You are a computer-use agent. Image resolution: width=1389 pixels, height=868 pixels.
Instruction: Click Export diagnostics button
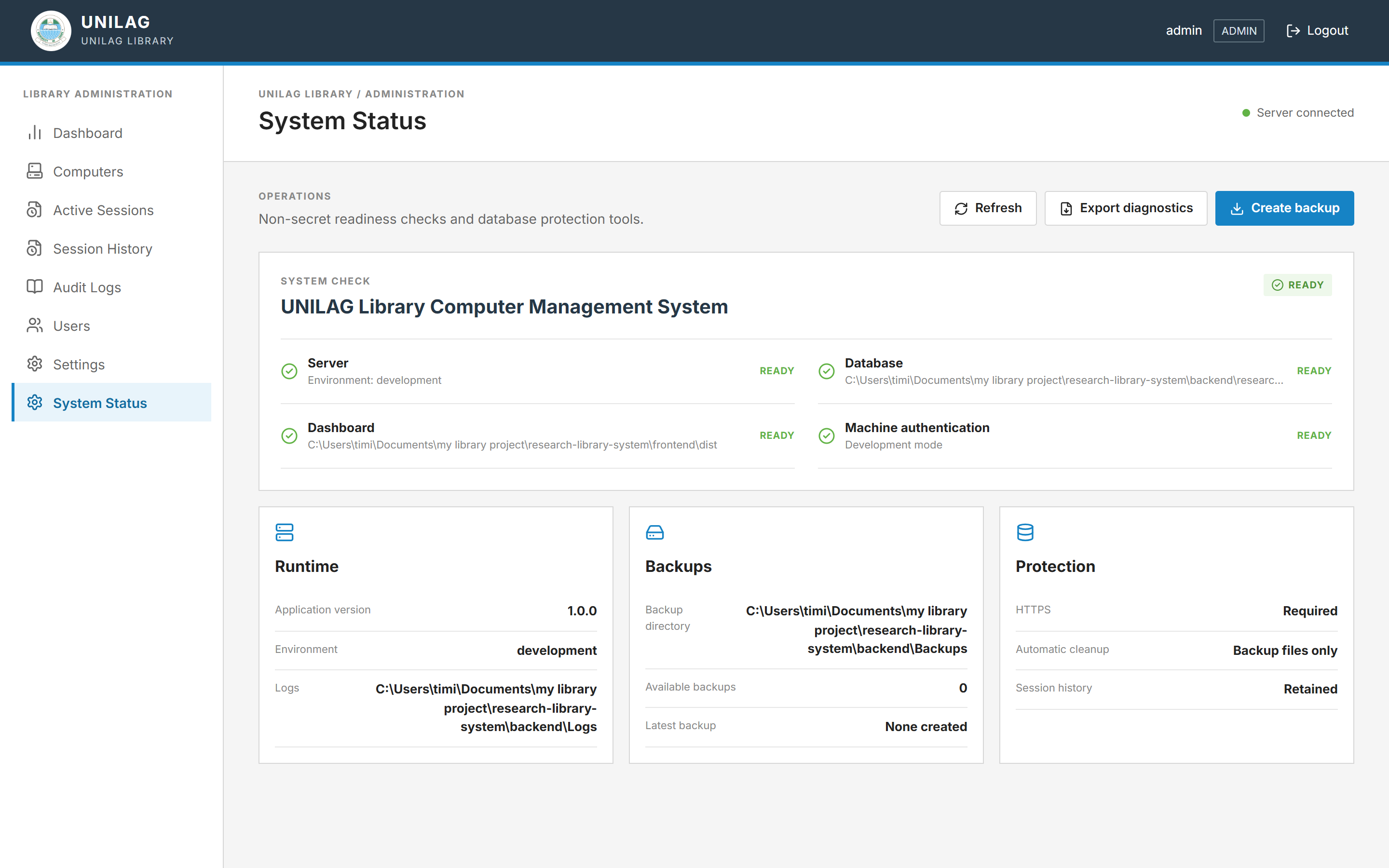click(x=1126, y=208)
